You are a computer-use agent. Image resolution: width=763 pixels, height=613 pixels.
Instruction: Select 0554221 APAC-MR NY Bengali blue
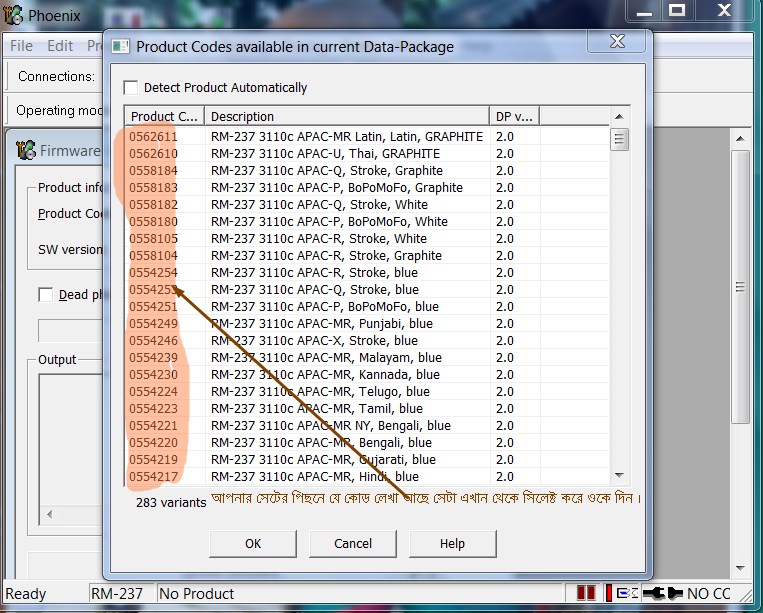367,426
